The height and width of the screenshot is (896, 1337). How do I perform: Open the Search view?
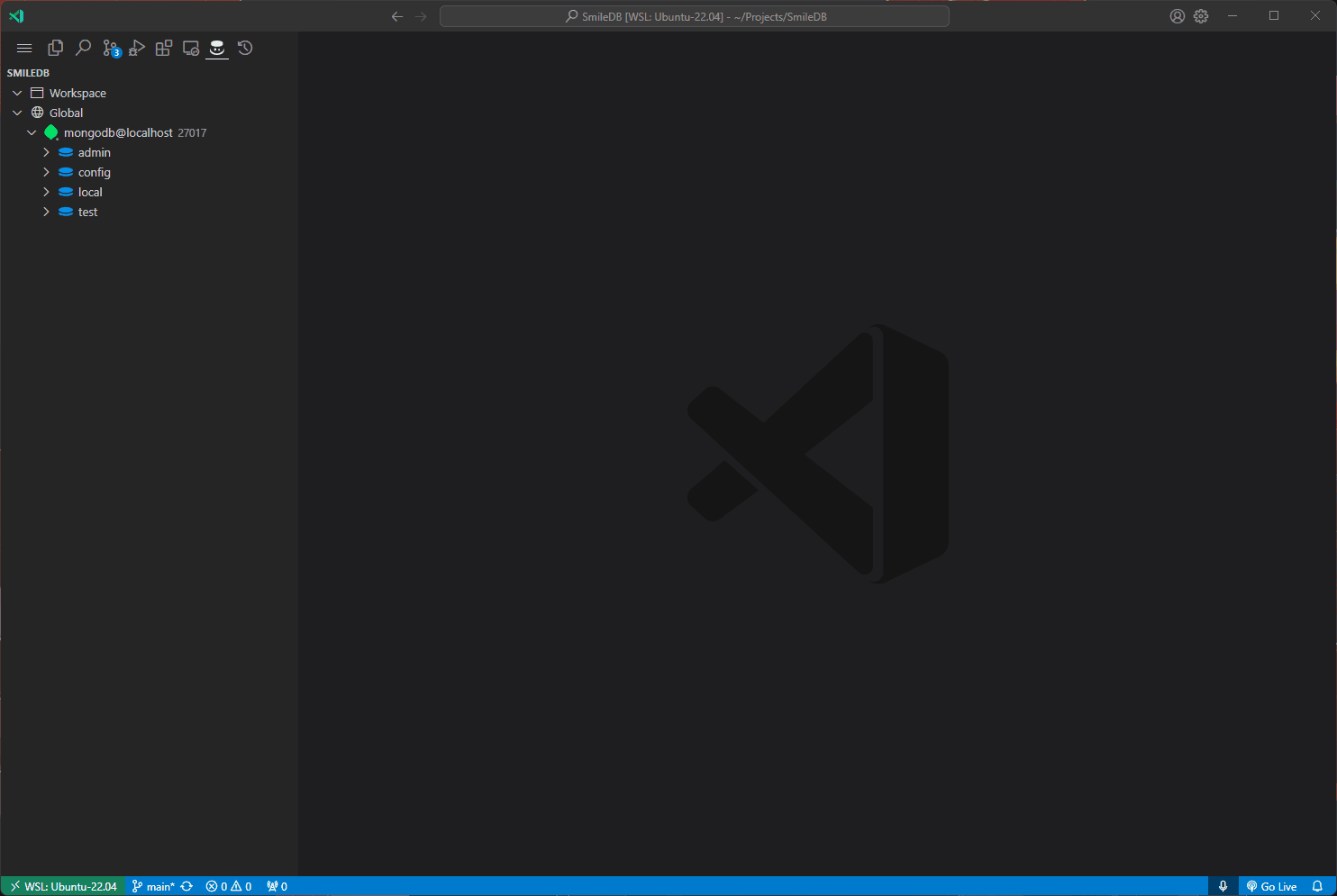(x=83, y=48)
